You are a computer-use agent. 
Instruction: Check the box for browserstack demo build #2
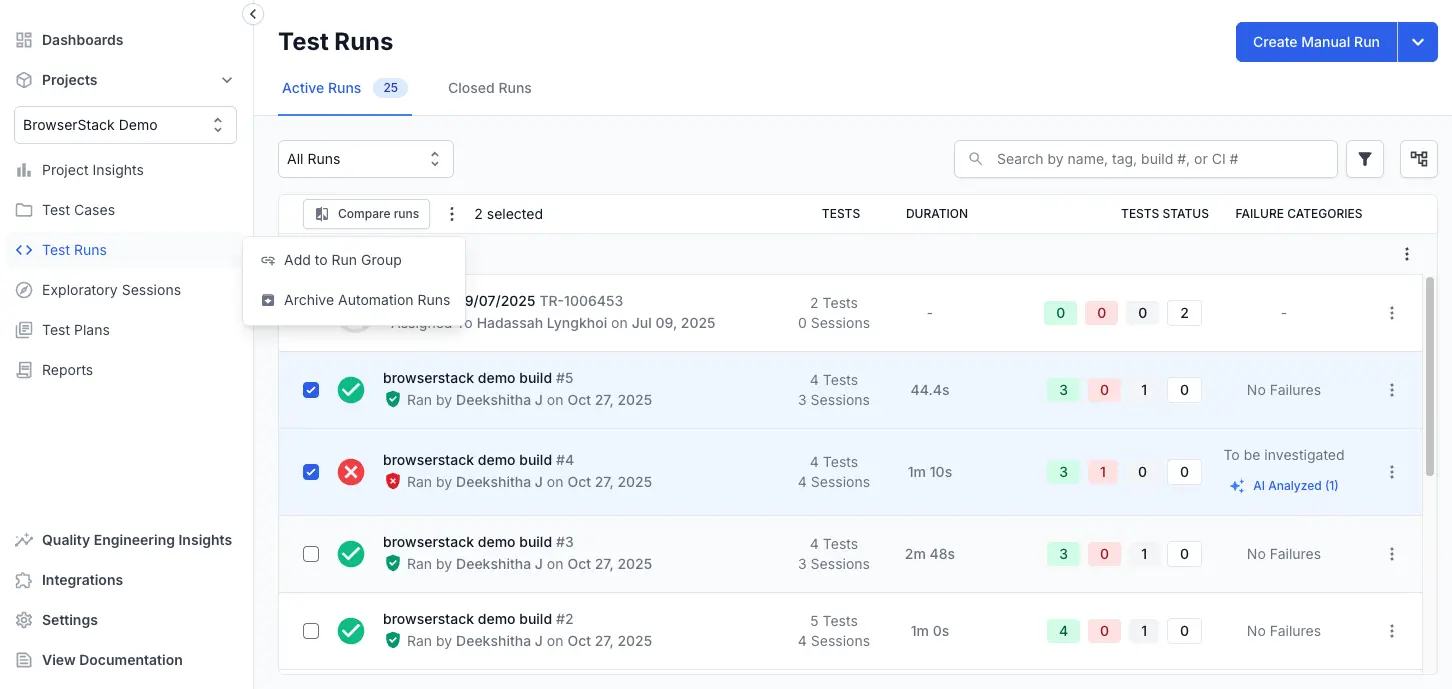311,631
